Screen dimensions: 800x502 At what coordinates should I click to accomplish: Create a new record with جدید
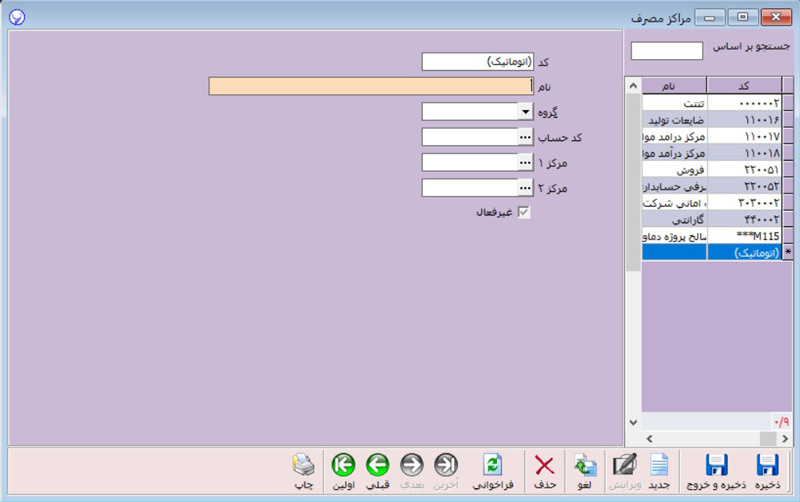click(660, 470)
